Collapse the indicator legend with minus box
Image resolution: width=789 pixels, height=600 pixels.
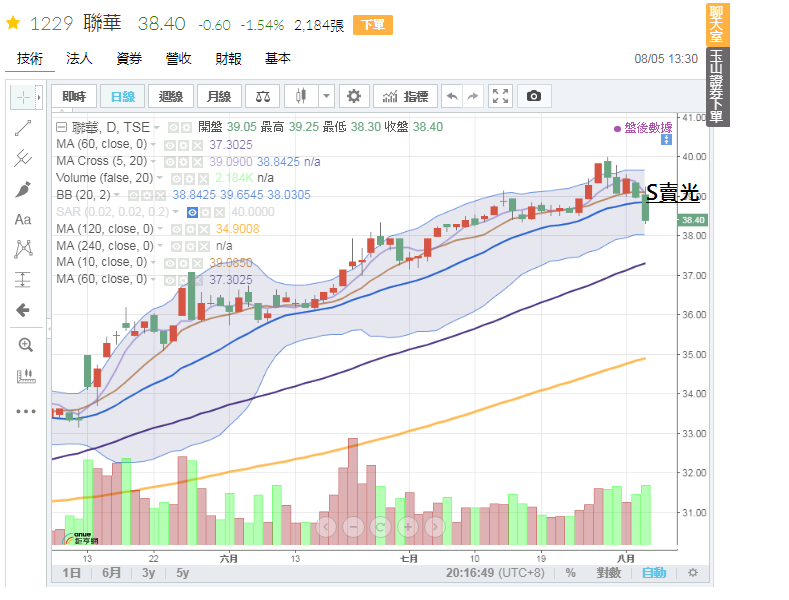click(x=61, y=127)
